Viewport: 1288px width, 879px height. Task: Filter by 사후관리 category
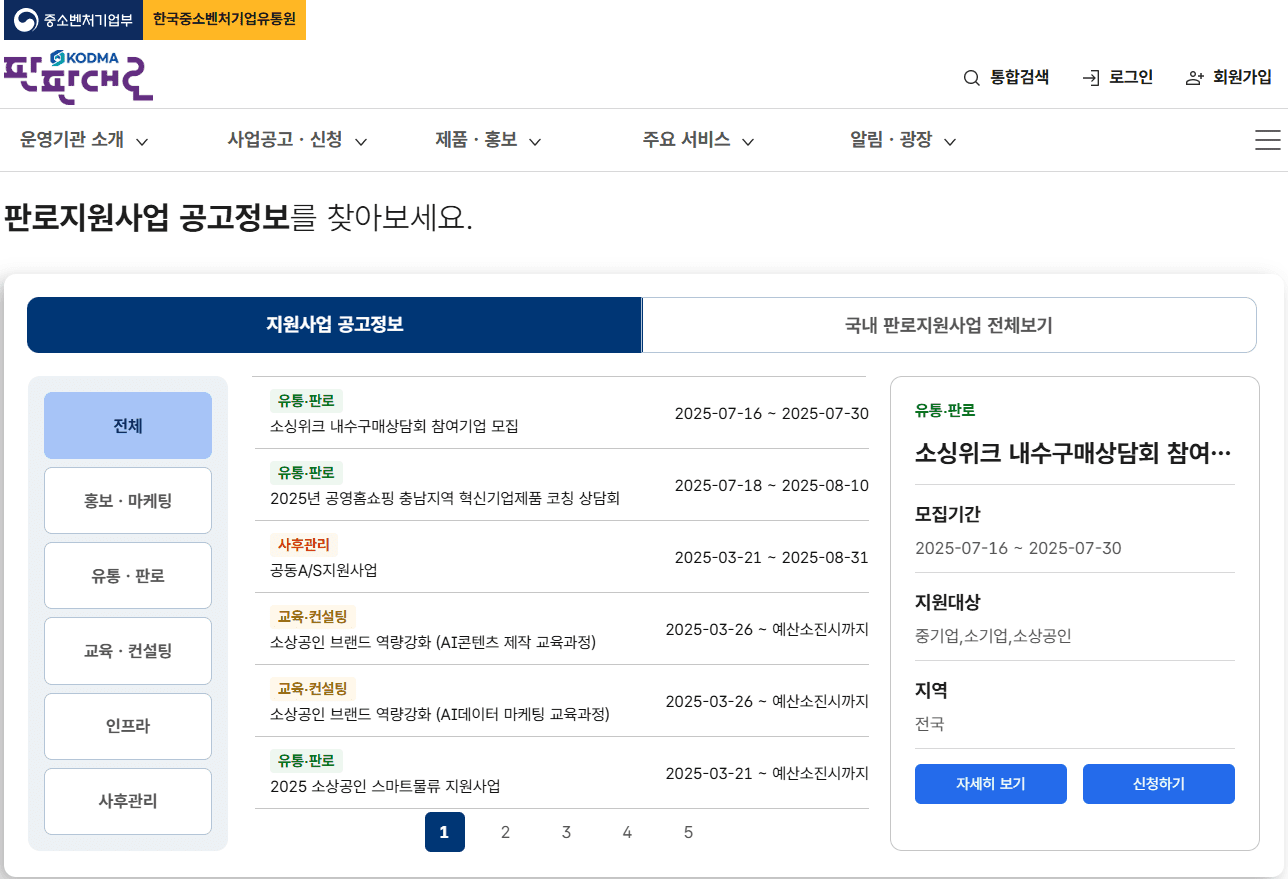tap(128, 801)
